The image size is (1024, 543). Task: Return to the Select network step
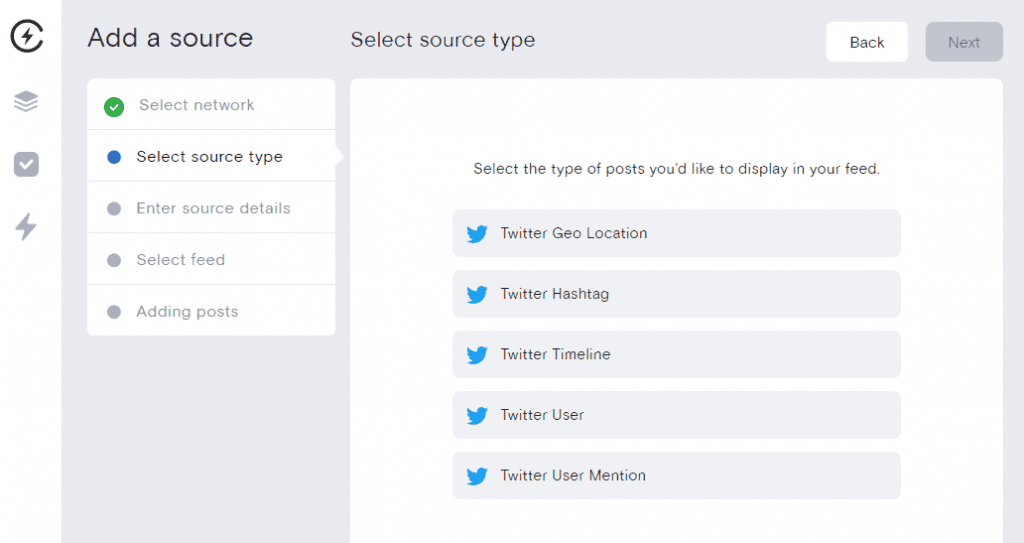tap(211, 105)
